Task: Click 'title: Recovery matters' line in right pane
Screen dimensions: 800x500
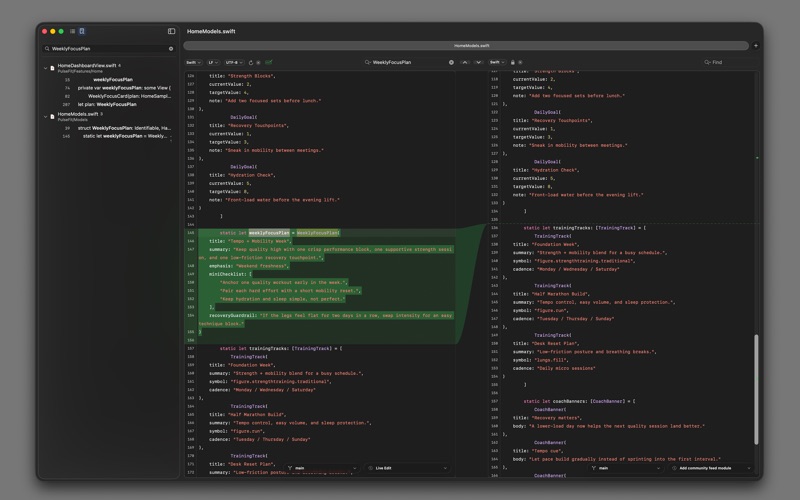Action: coord(547,418)
